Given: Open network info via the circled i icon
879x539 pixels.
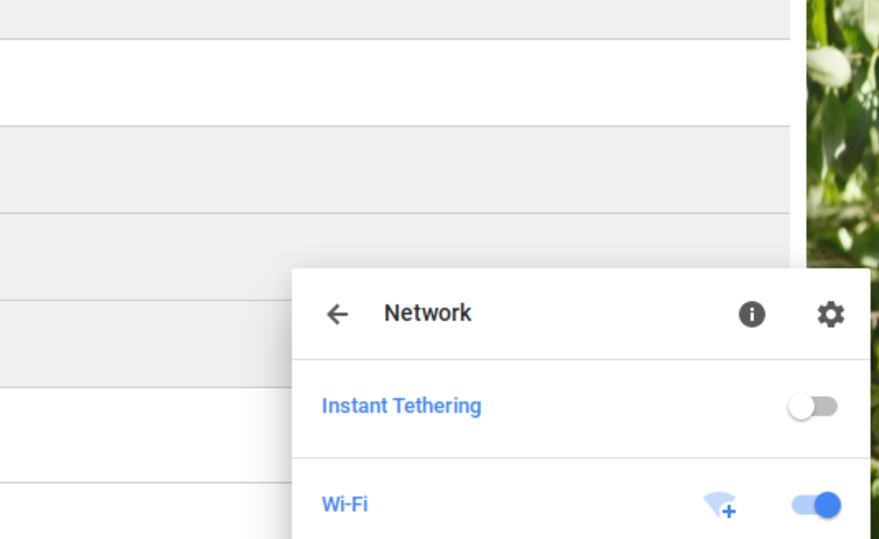Looking at the screenshot, I should click(752, 314).
